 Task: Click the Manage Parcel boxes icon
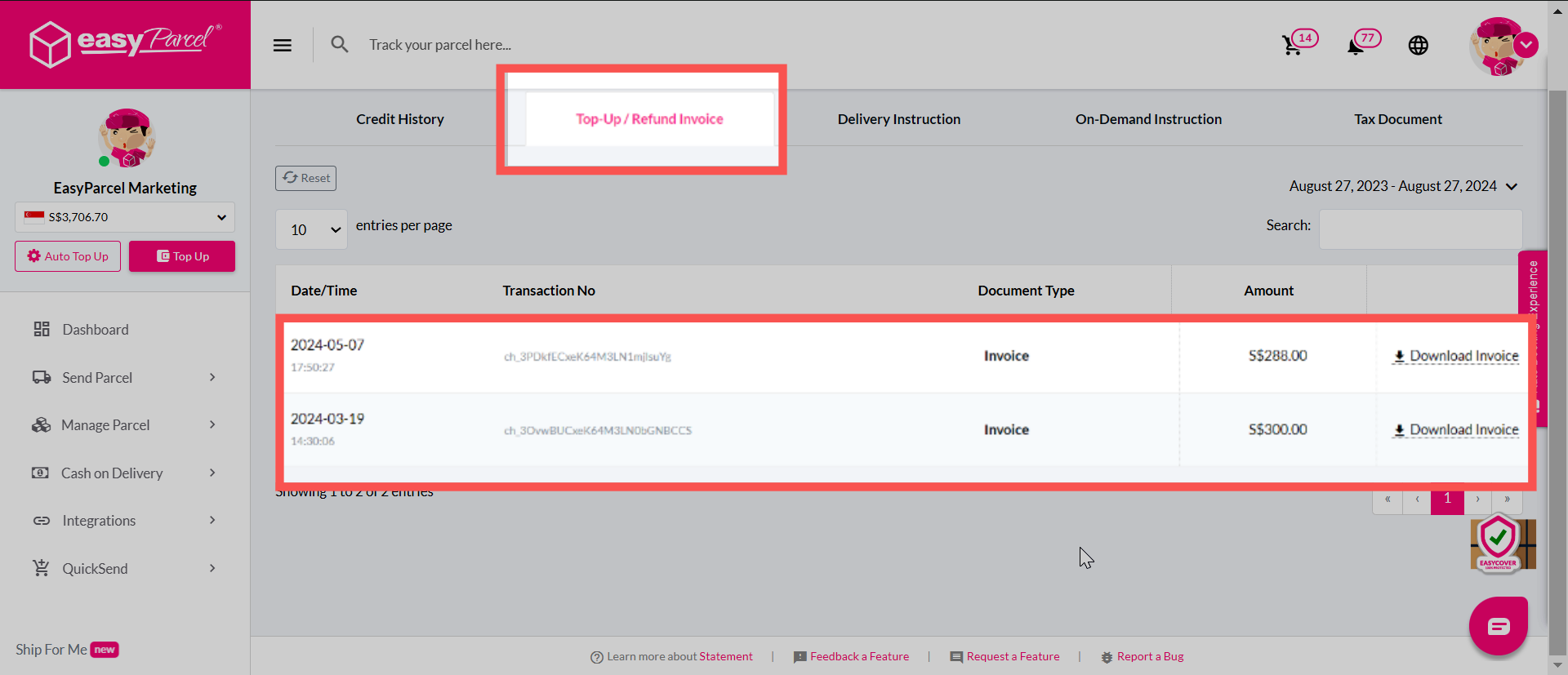pos(41,424)
